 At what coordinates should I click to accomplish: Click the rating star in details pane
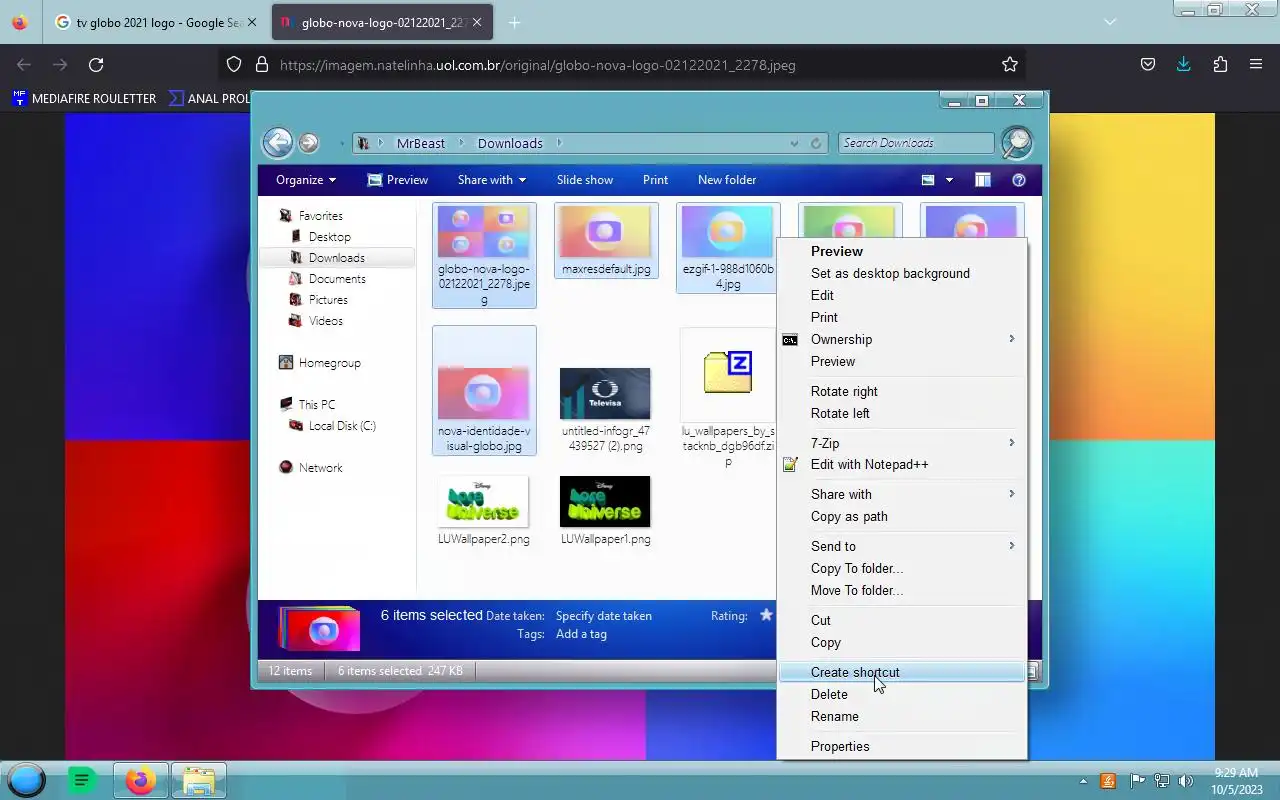click(x=767, y=616)
